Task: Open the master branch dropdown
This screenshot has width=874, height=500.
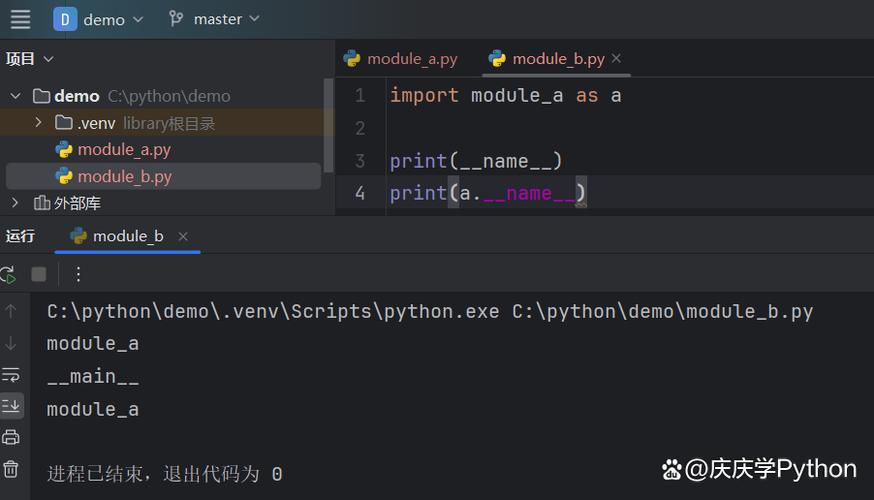Action: click(215, 19)
